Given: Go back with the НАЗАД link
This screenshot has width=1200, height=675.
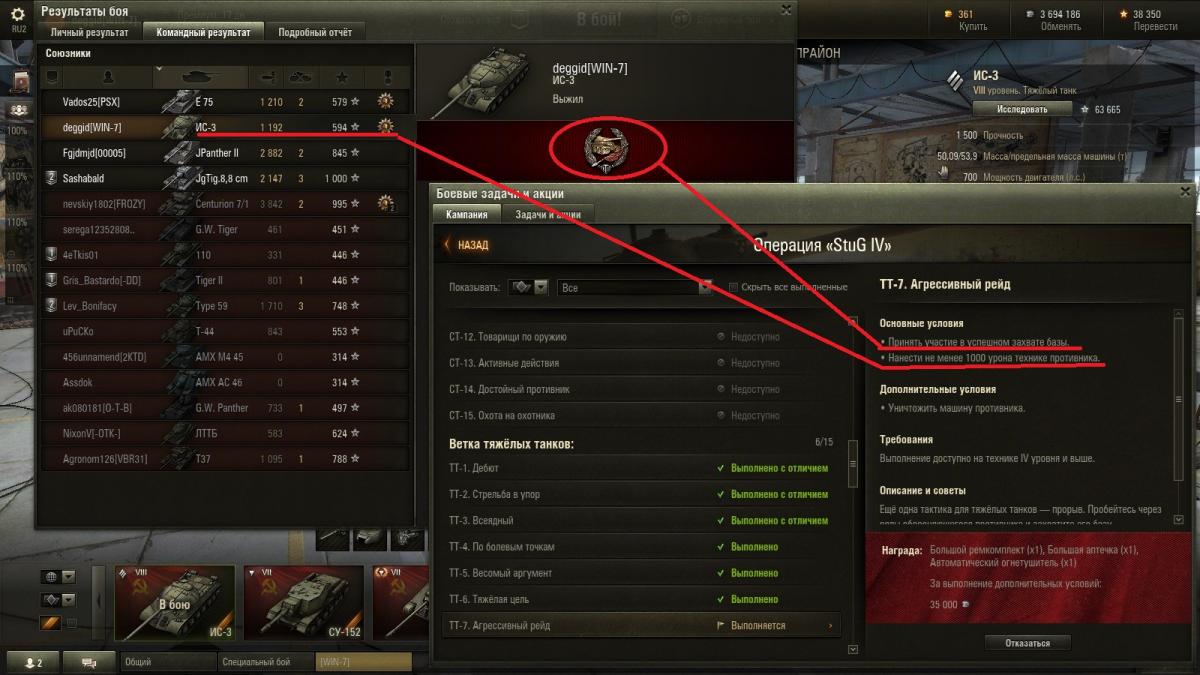Looking at the screenshot, I should pyautogui.click(x=467, y=245).
